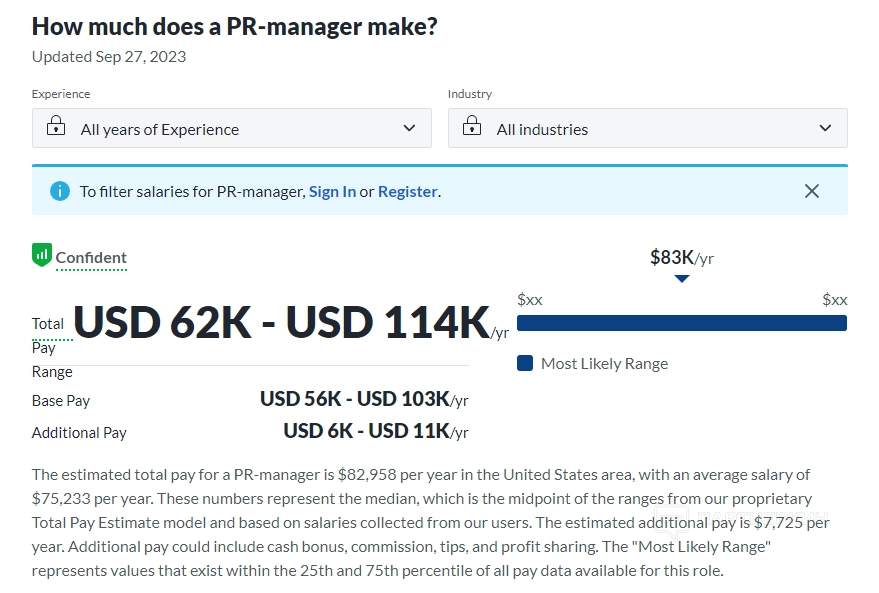Screen dimensions: 879x593
Task: Dismiss the sign-in filter banner
Action: (812, 191)
